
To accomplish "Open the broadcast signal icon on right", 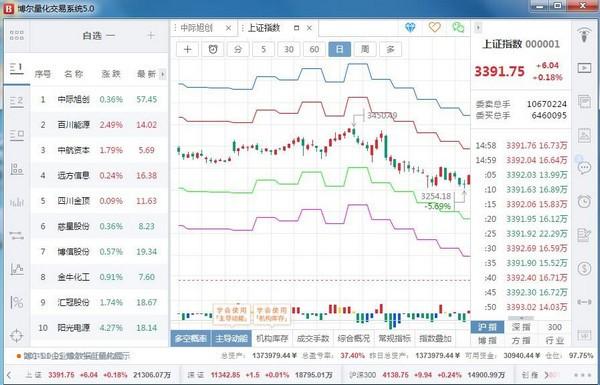I will tap(584, 35).
